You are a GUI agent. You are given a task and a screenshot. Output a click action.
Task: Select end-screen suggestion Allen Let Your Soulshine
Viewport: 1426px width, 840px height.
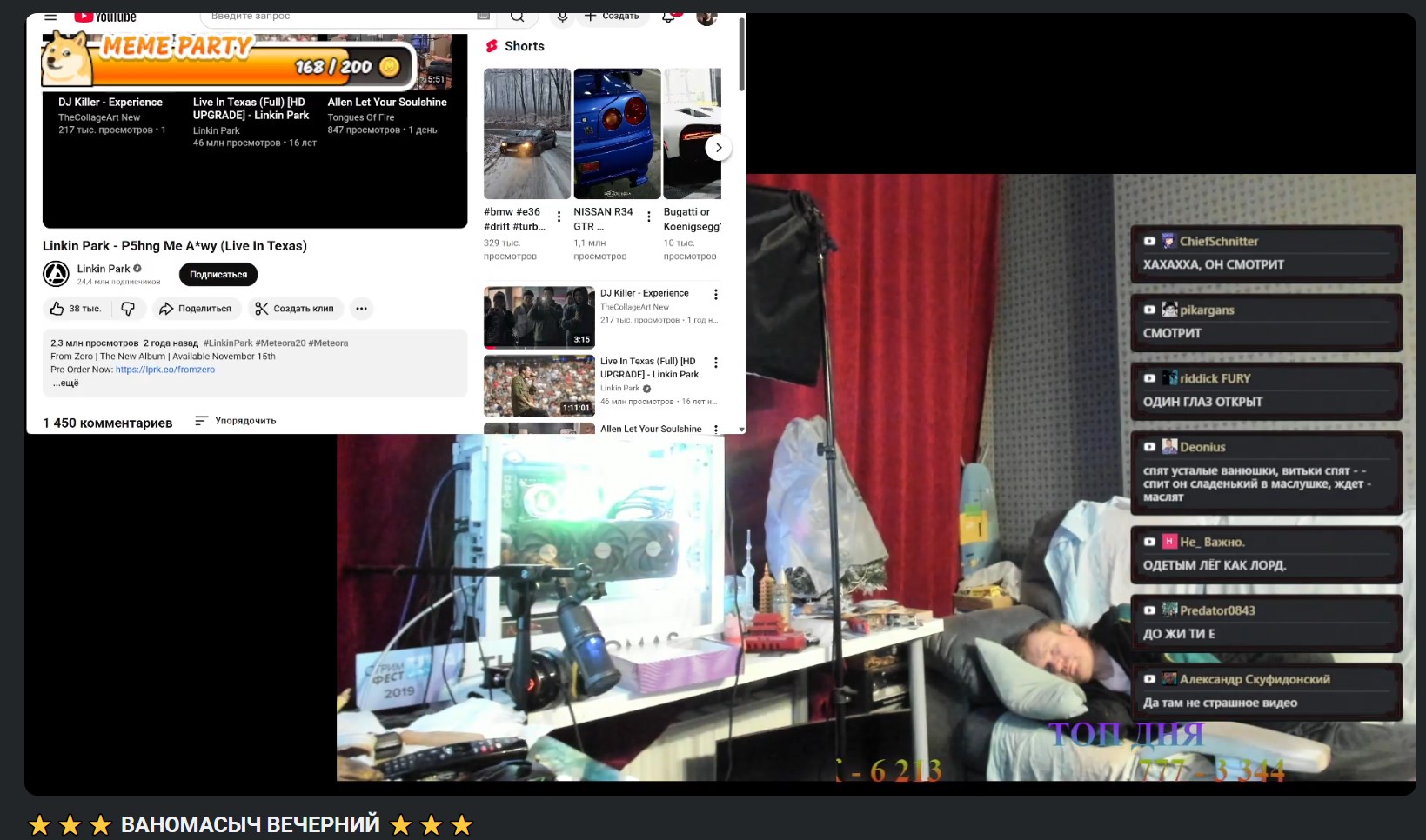tap(387, 103)
